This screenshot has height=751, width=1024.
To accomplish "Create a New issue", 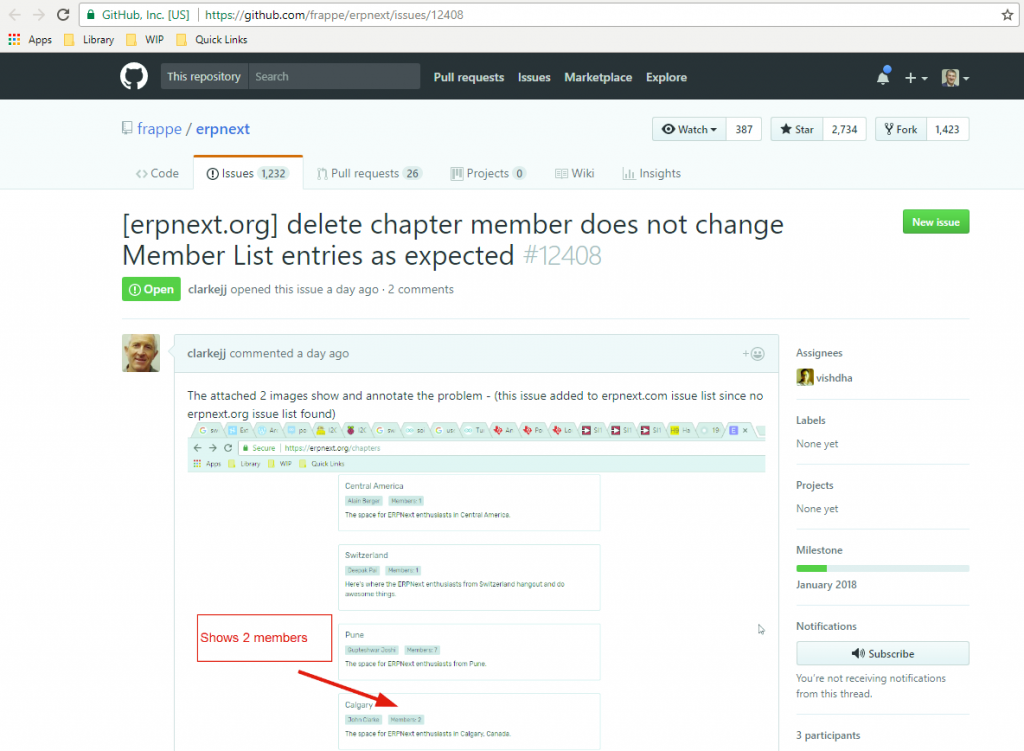I will pos(935,221).
